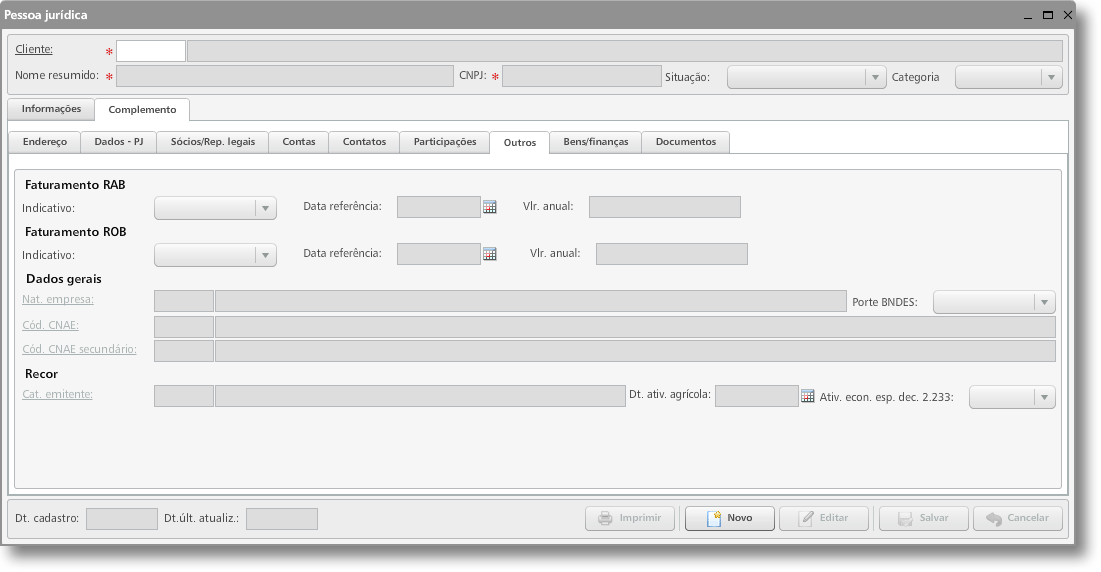The image size is (1101, 572).
Task: Click the Cat. emitente code field
Action: 184,396
